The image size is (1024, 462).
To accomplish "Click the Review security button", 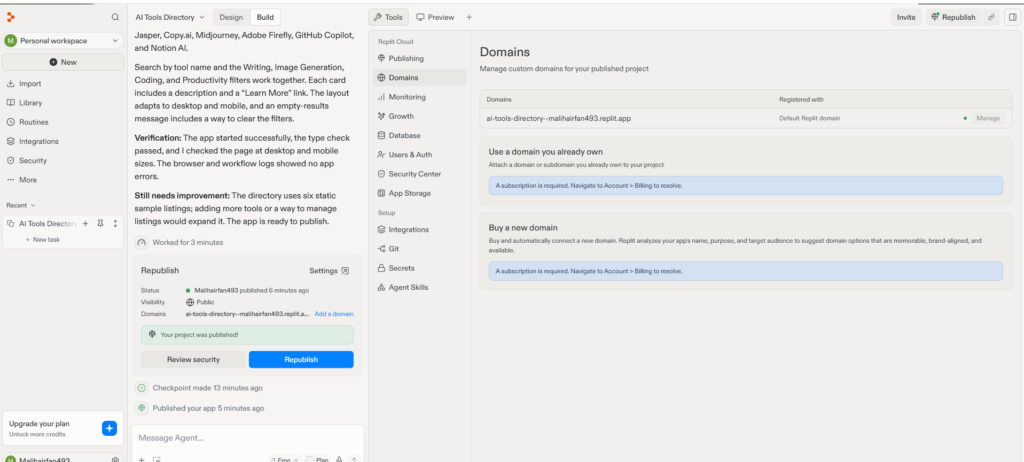I will point(193,359).
